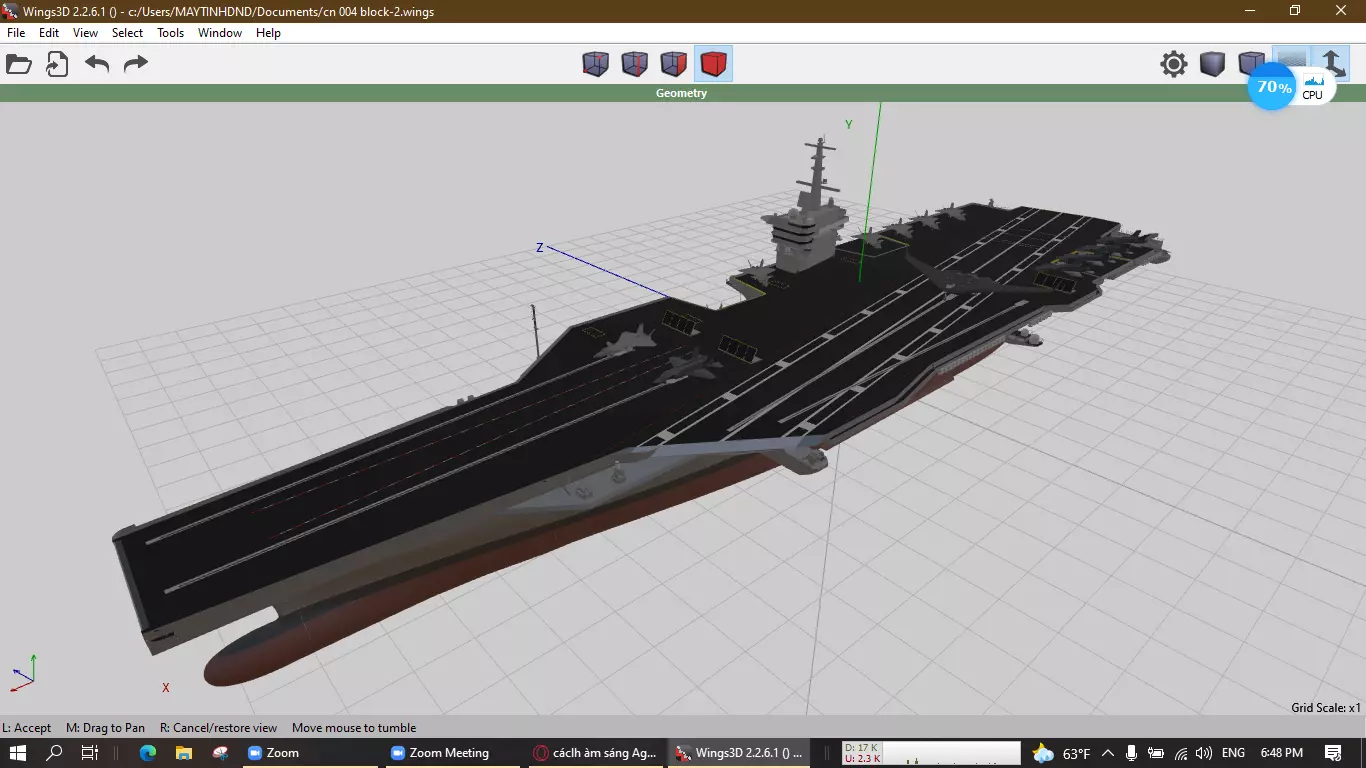Open the File menu
The height and width of the screenshot is (768, 1366).
click(x=16, y=33)
